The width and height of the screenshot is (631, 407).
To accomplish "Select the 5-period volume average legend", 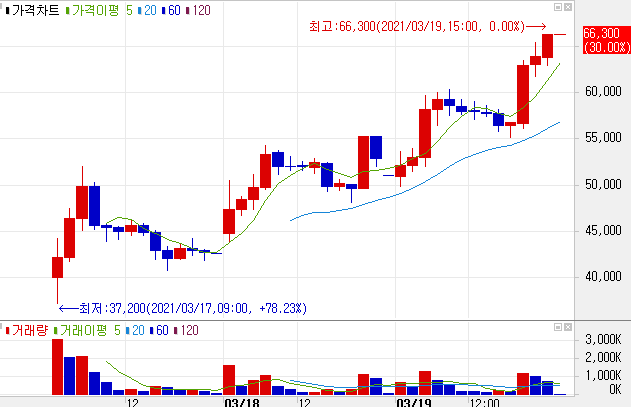I will [x=117, y=331].
